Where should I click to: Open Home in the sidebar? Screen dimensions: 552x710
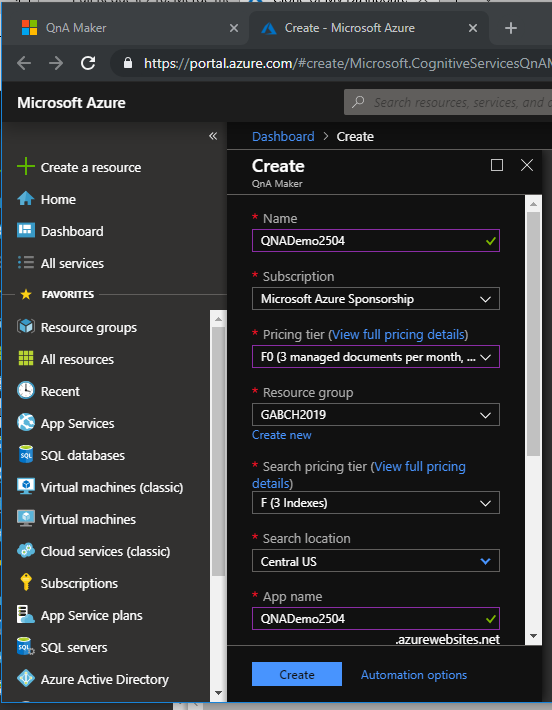(x=58, y=199)
